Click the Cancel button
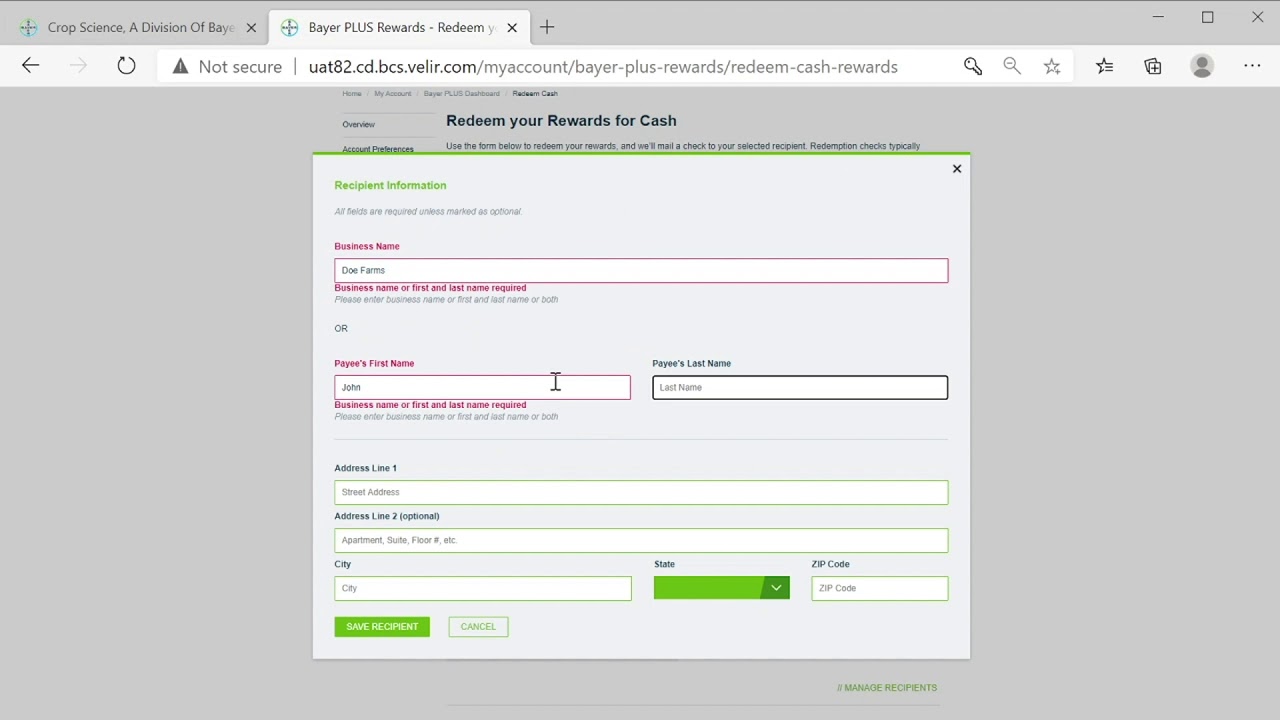 click(x=478, y=627)
